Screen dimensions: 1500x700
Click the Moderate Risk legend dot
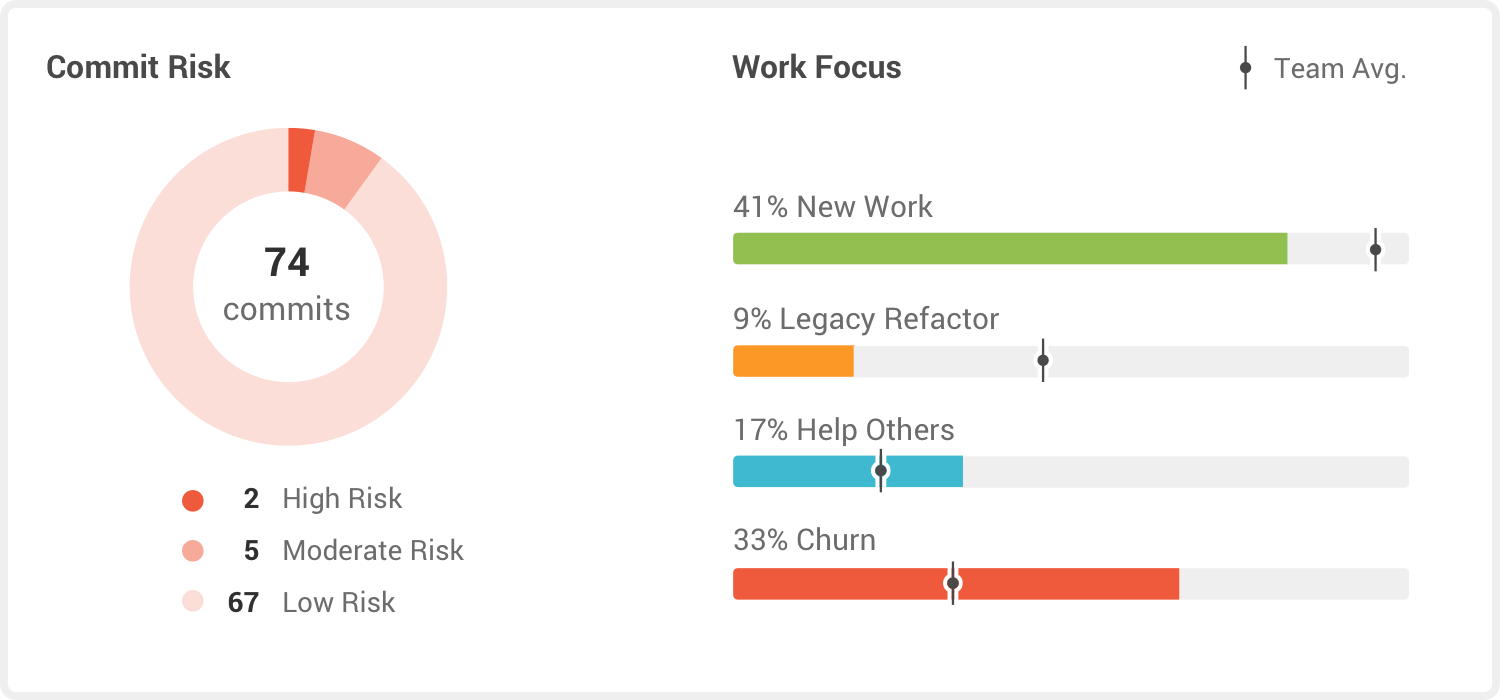[x=193, y=551]
